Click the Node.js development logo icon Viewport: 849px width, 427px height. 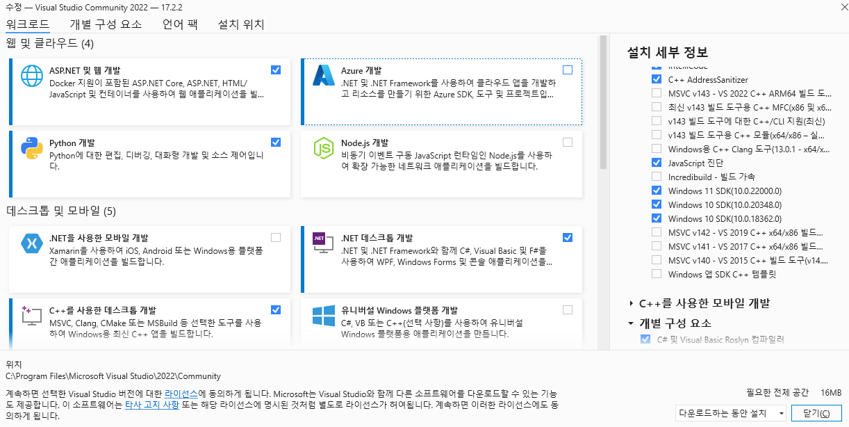pyautogui.click(x=324, y=148)
